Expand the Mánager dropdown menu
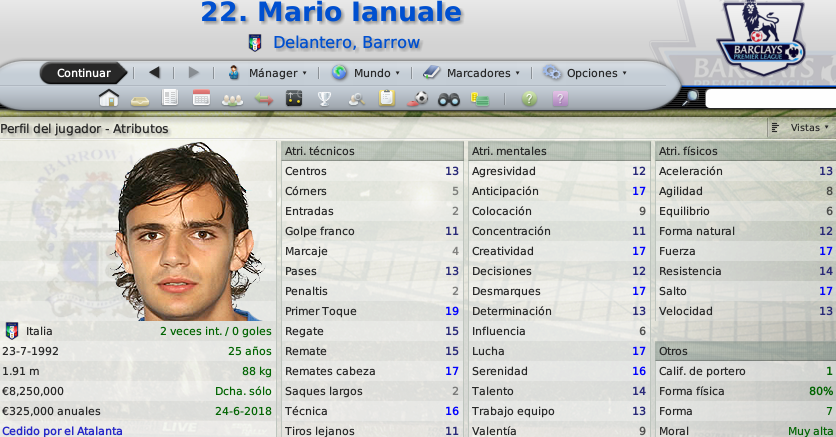 (x=267, y=73)
